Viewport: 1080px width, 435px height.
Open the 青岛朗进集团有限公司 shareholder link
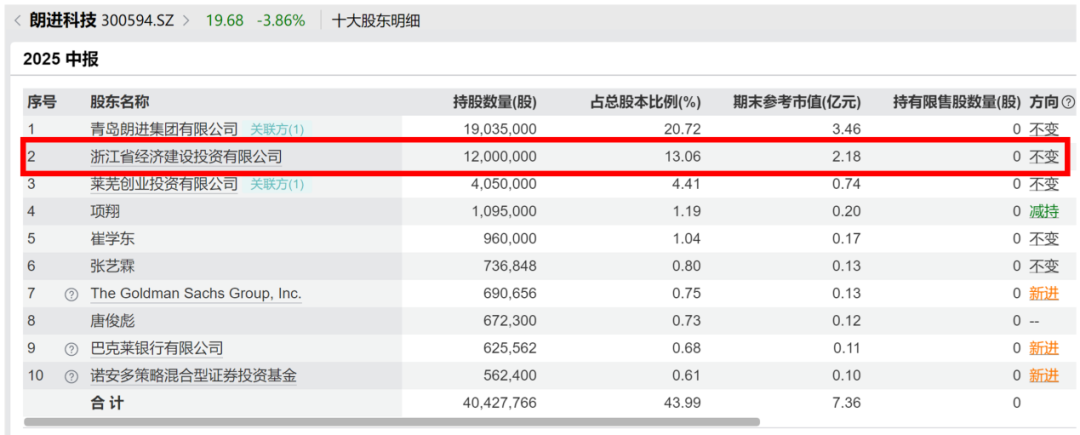coord(164,129)
